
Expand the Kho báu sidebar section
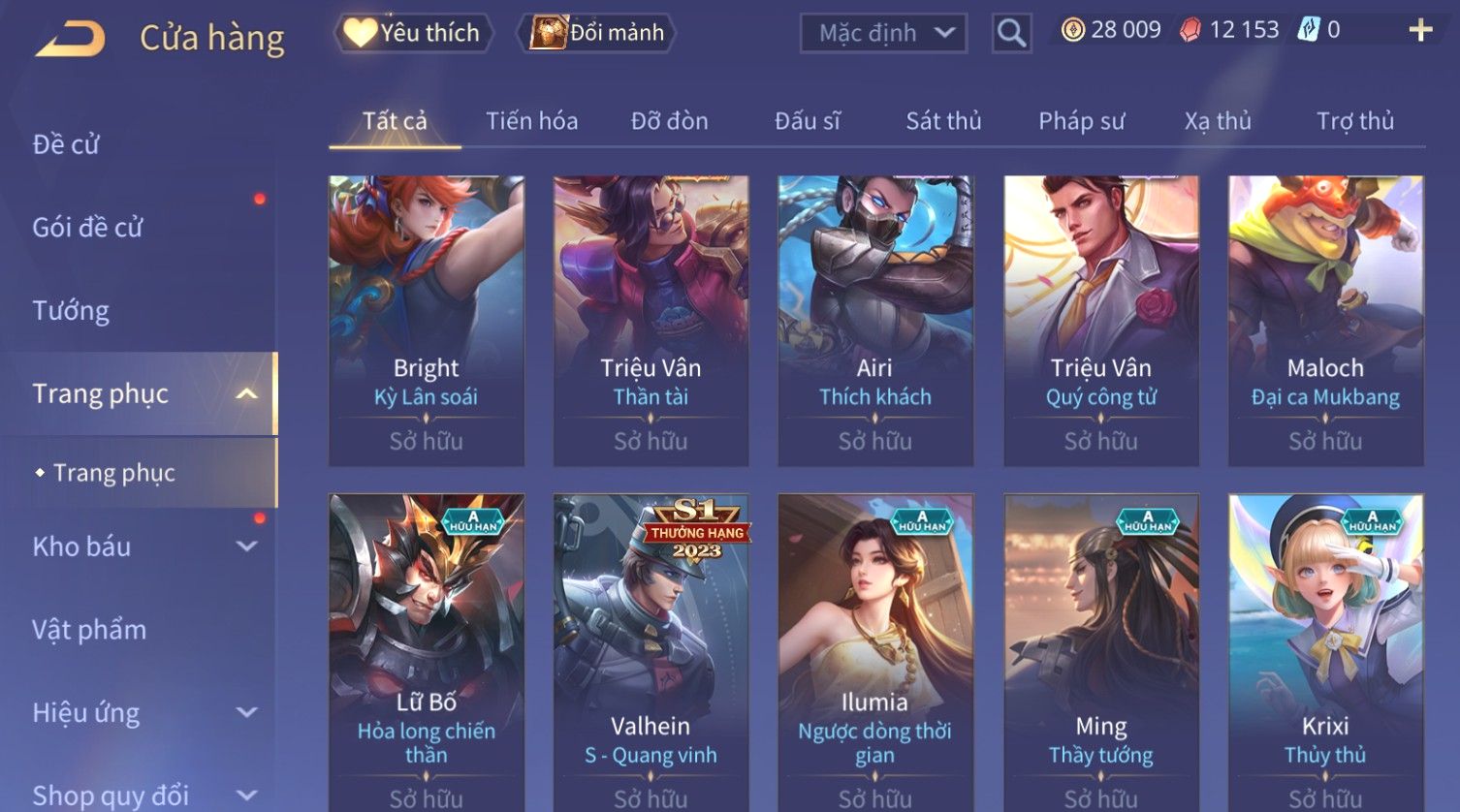pos(247,547)
